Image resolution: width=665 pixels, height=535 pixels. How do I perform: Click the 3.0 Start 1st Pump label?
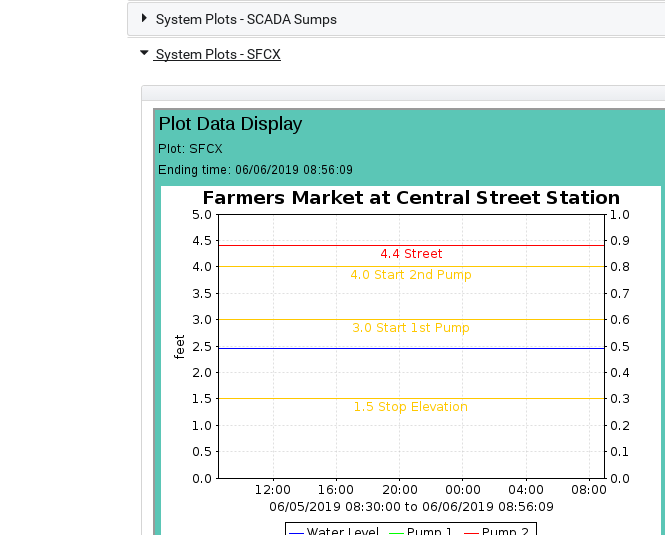[411, 328]
